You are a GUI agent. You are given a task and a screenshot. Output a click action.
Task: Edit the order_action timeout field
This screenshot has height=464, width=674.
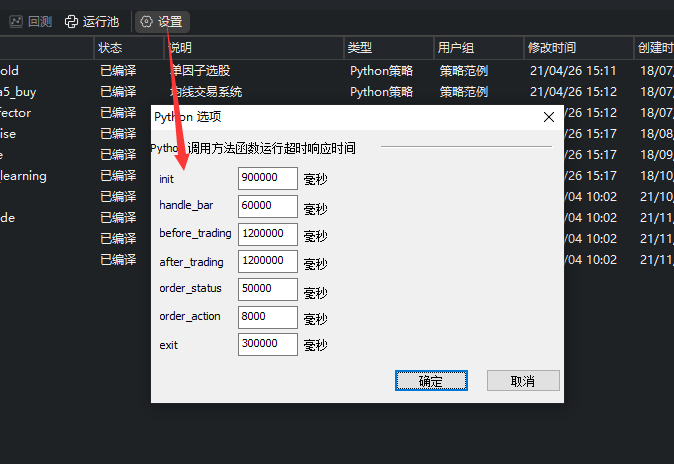(x=268, y=317)
